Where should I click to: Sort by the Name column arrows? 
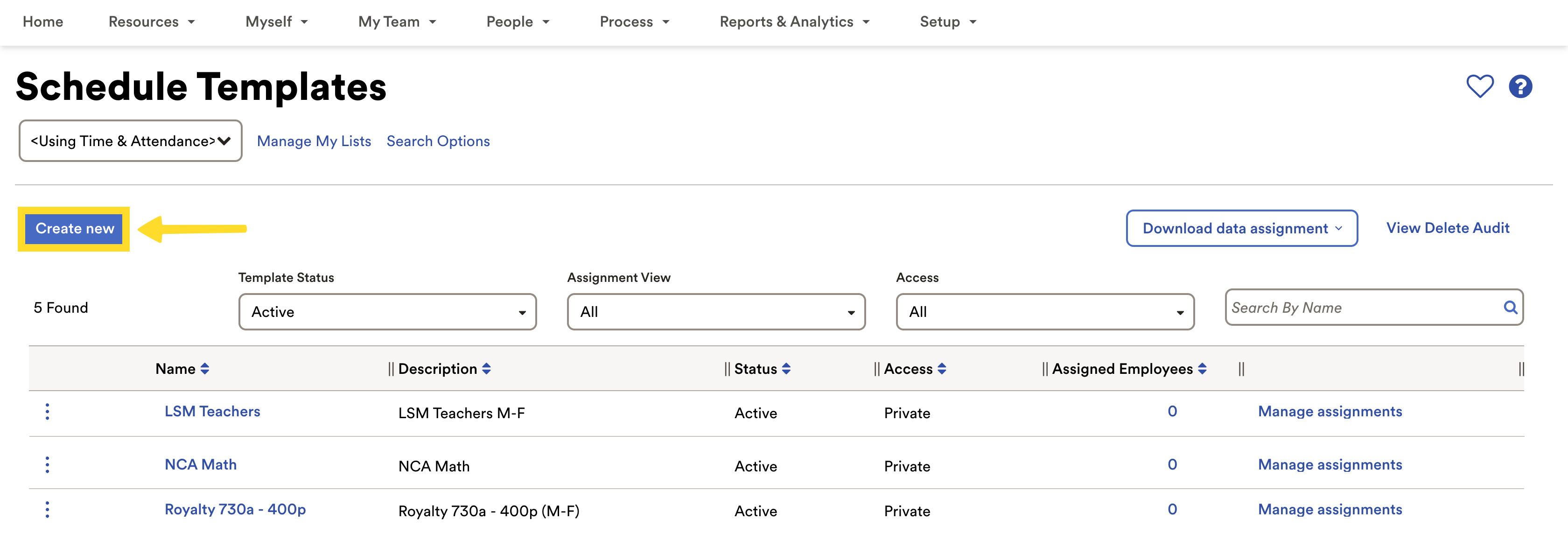click(204, 369)
